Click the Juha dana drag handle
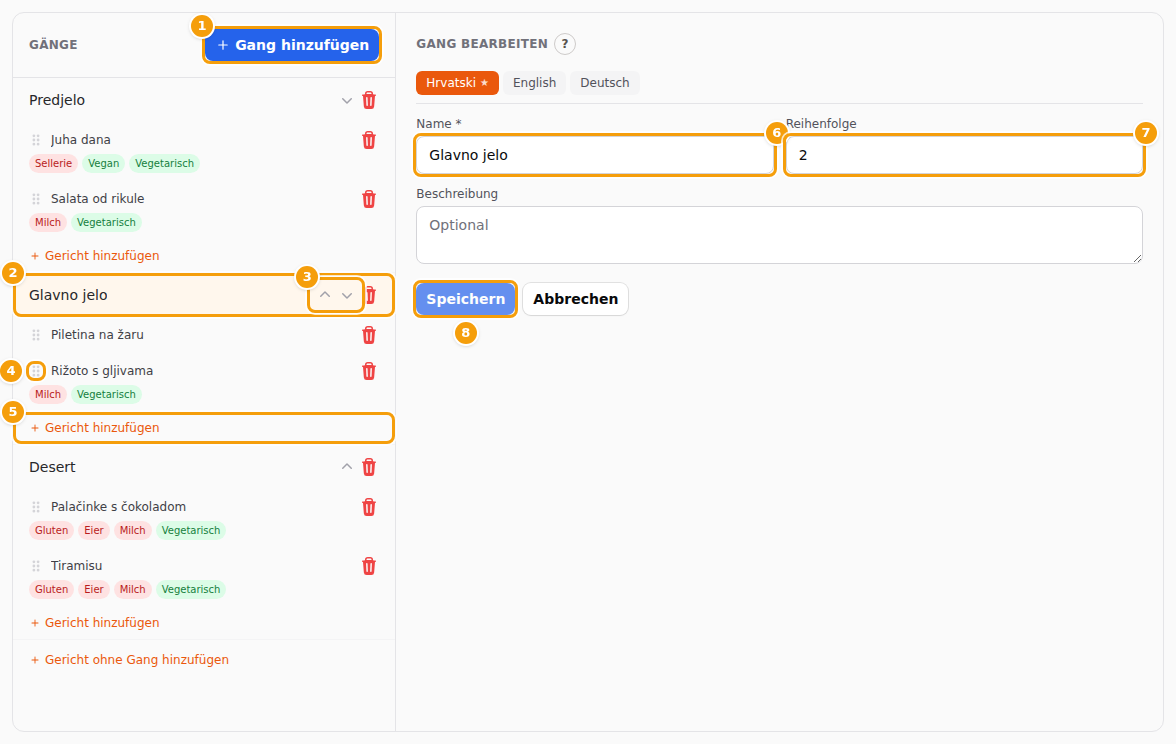Screen dimensions: 1176x744 [36, 140]
